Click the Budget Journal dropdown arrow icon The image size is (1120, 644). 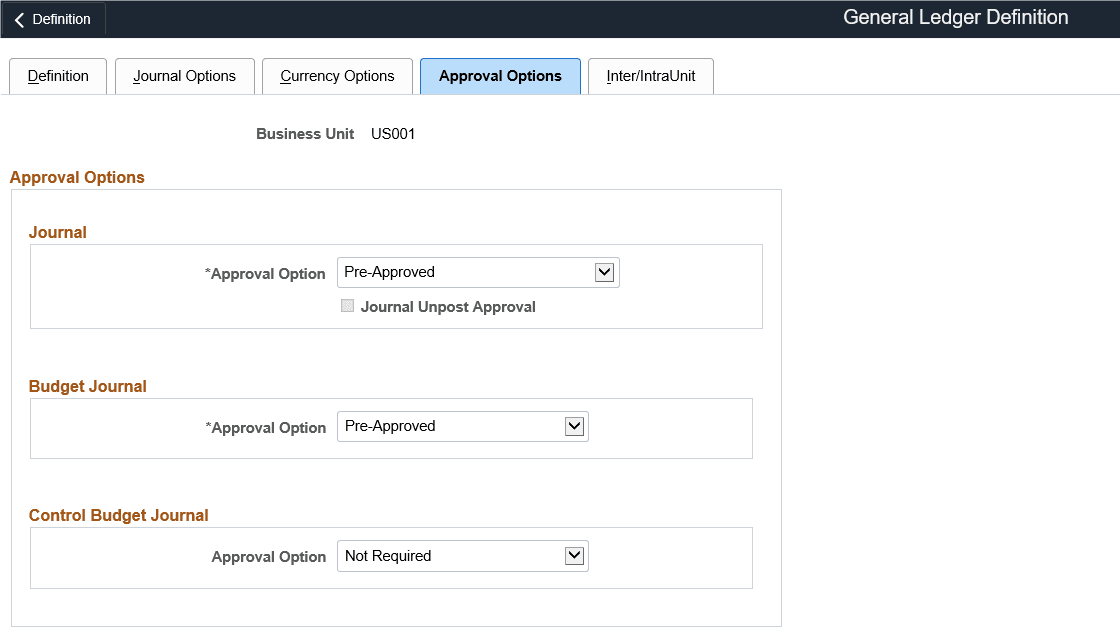pyautogui.click(x=575, y=425)
